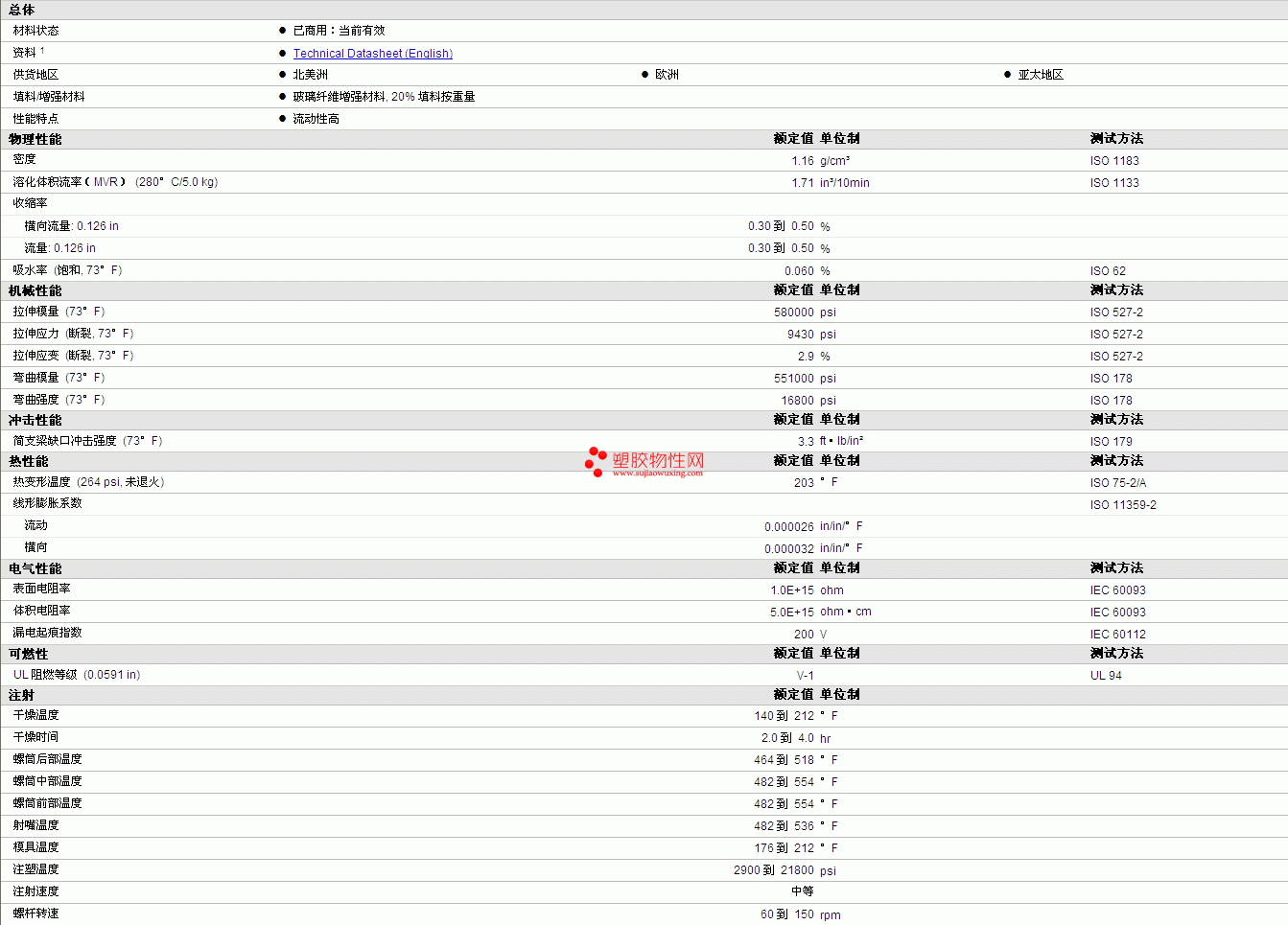Select the heat deflection value 203
The image size is (1288, 925).
pos(804,483)
